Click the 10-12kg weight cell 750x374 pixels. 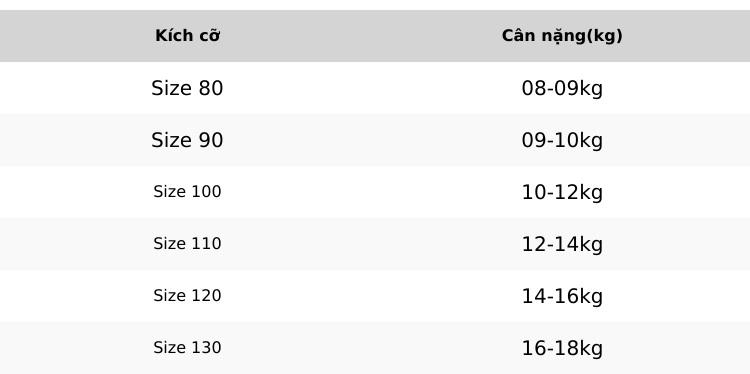[x=562, y=192]
